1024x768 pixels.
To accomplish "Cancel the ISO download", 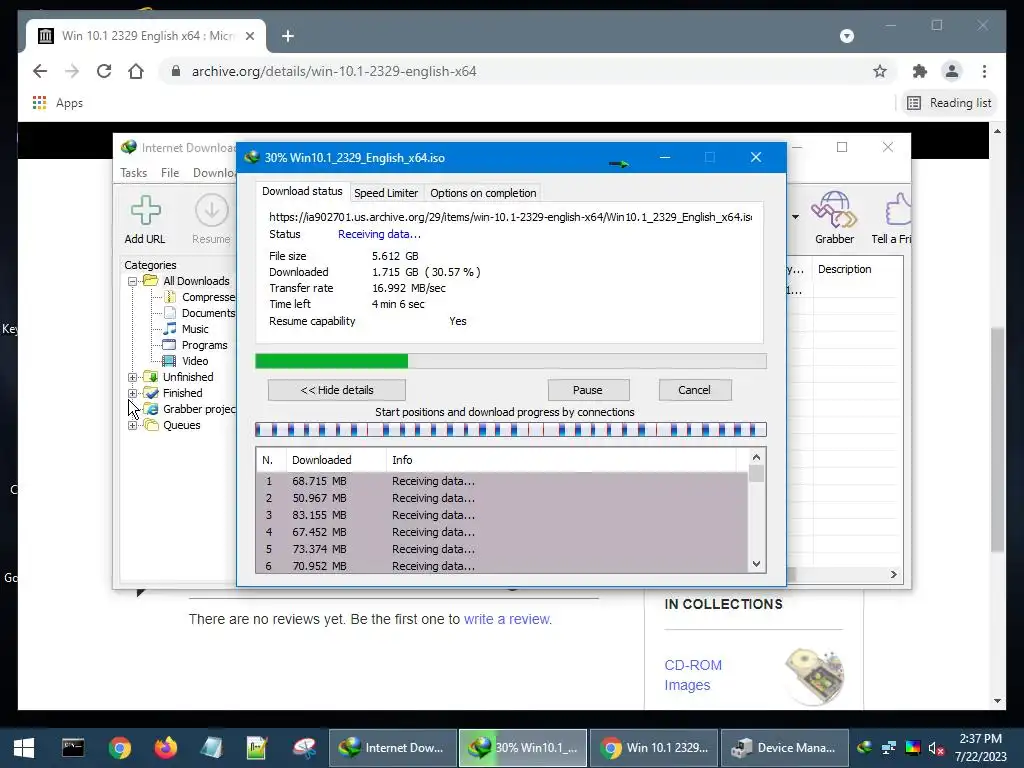I will tap(694, 390).
